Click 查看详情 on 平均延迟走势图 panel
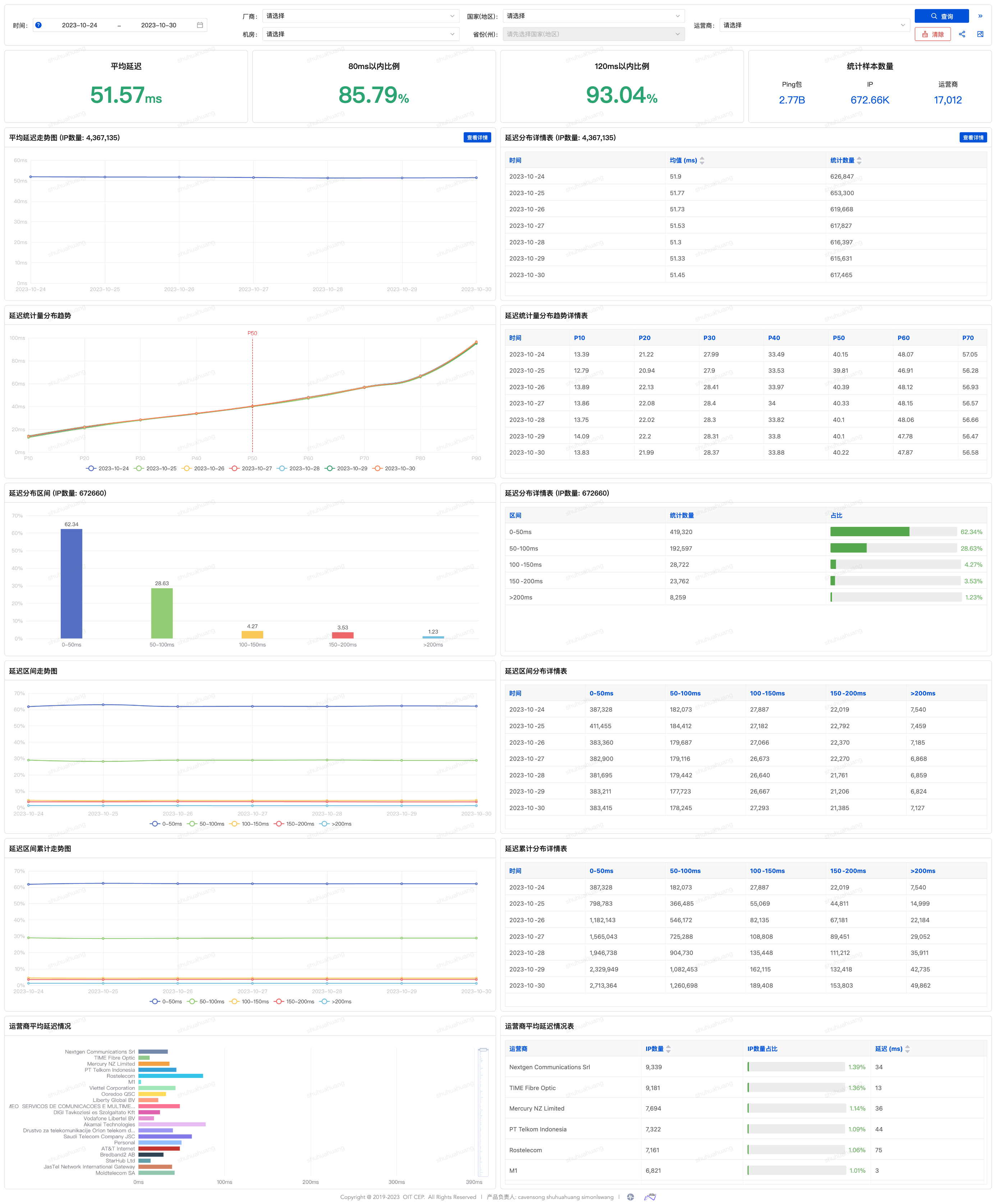This screenshot has height=1204, width=996. point(477,138)
